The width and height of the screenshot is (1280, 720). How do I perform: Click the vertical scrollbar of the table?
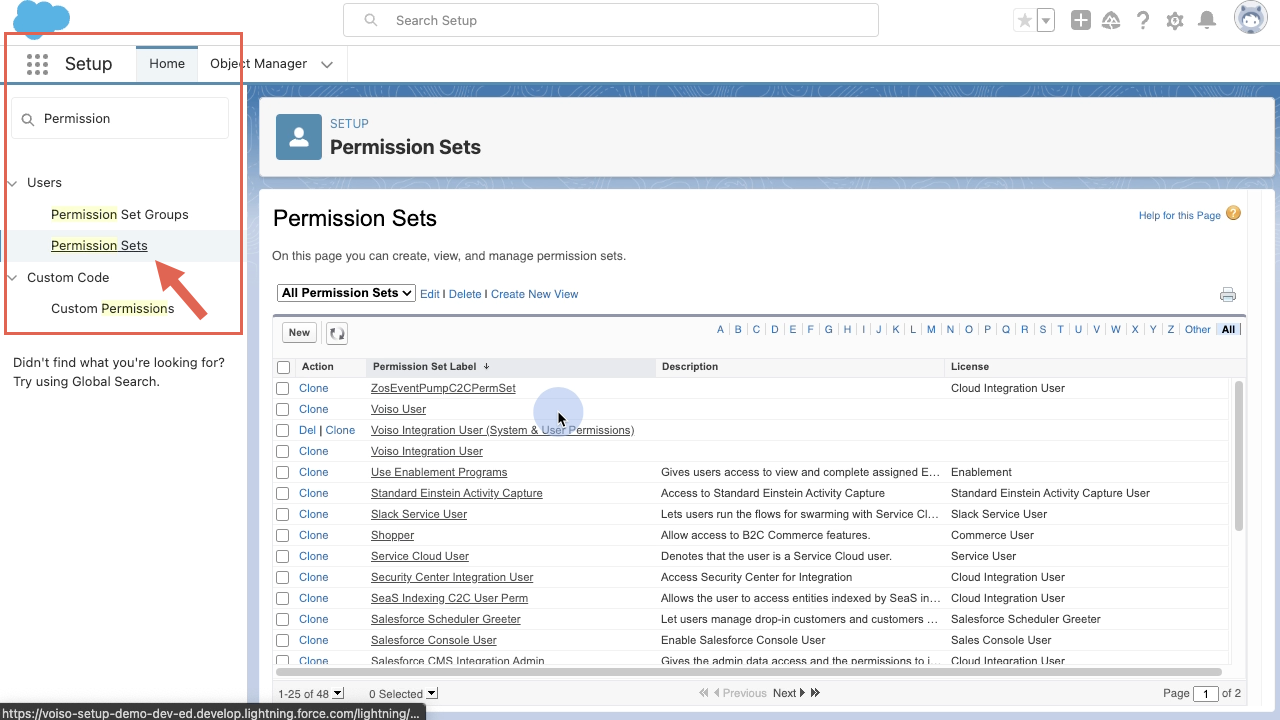tap(1239, 455)
